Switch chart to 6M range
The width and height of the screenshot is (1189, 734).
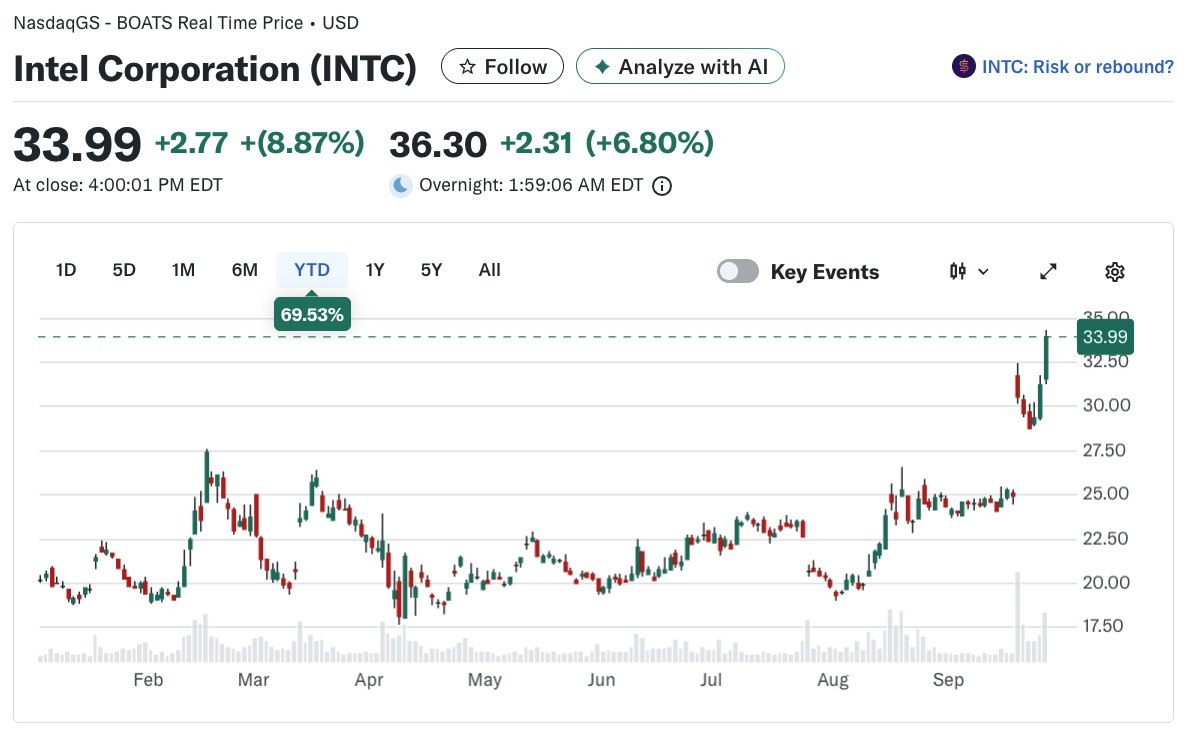point(245,270)
